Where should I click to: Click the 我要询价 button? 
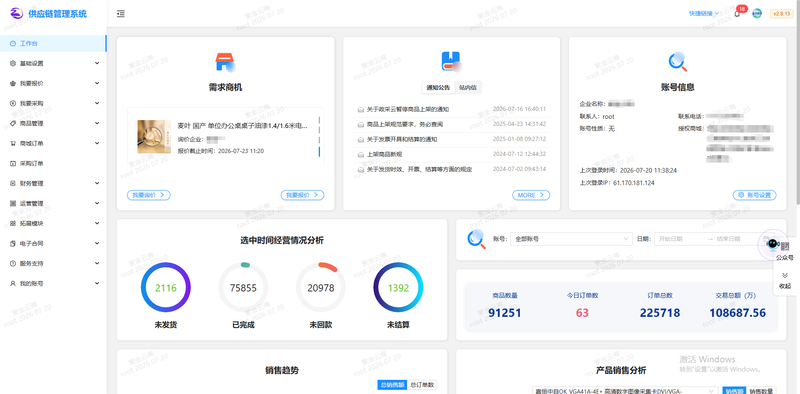(x=148, y=195)
